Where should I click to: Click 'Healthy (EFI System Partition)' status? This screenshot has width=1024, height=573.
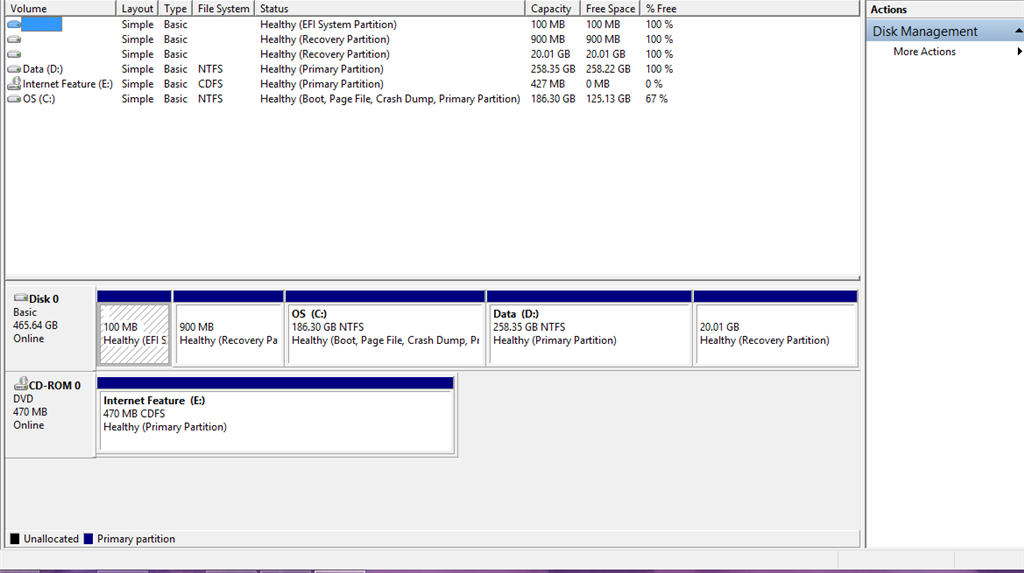click(x=328, y=24)
